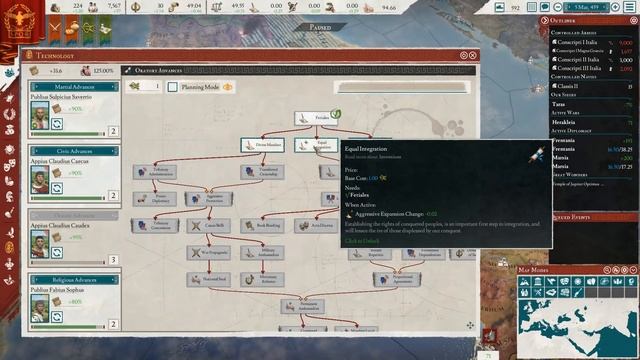The height and width of the screenshot is (360, 640).
Task: Replace Religious researcher with swap icon
Action: tap(57, 317)
